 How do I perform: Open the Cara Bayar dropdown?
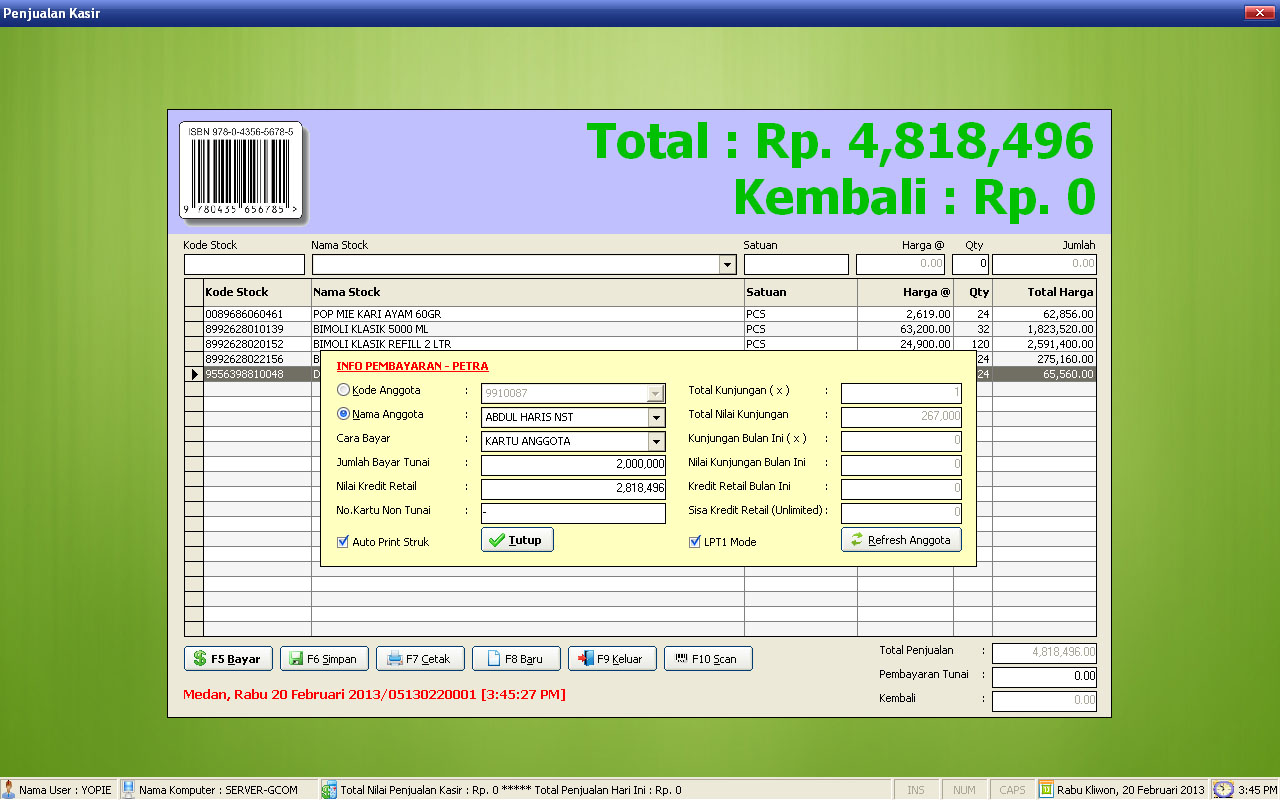click(656, 441)
